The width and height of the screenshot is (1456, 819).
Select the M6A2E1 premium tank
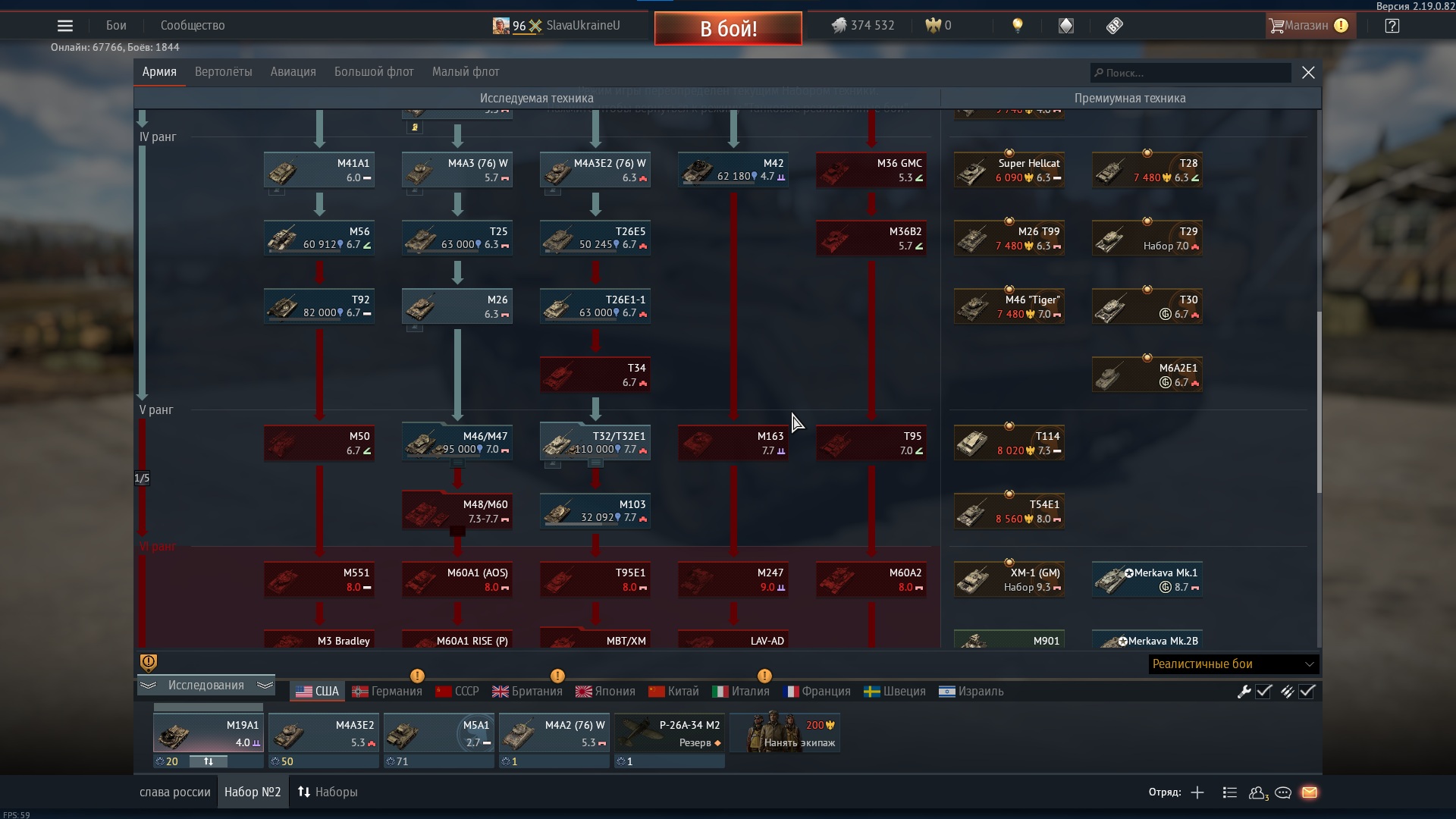(x=1147, y=375)
